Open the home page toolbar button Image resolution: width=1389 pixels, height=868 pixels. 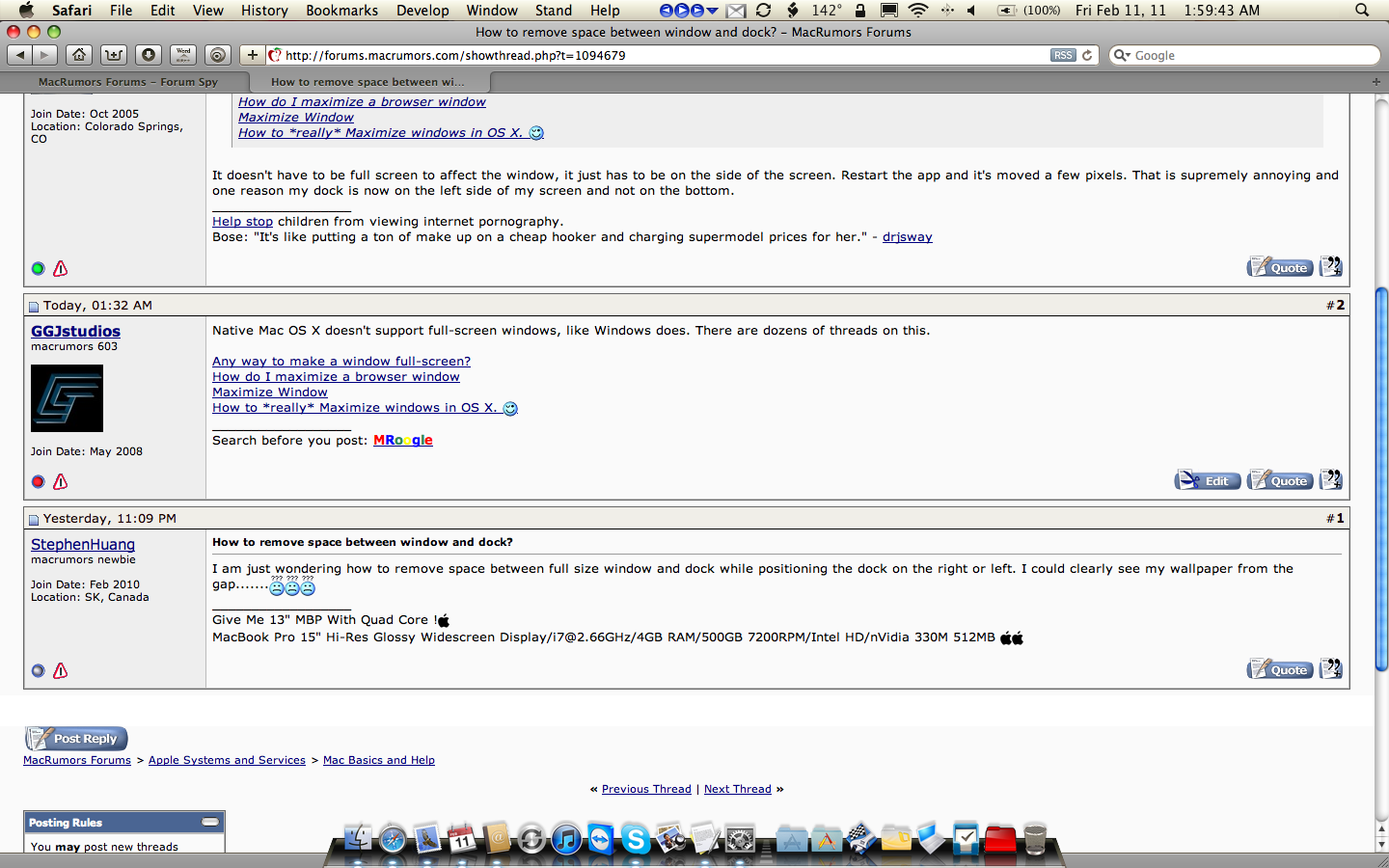pyautogui.click(x=79, y=55)
